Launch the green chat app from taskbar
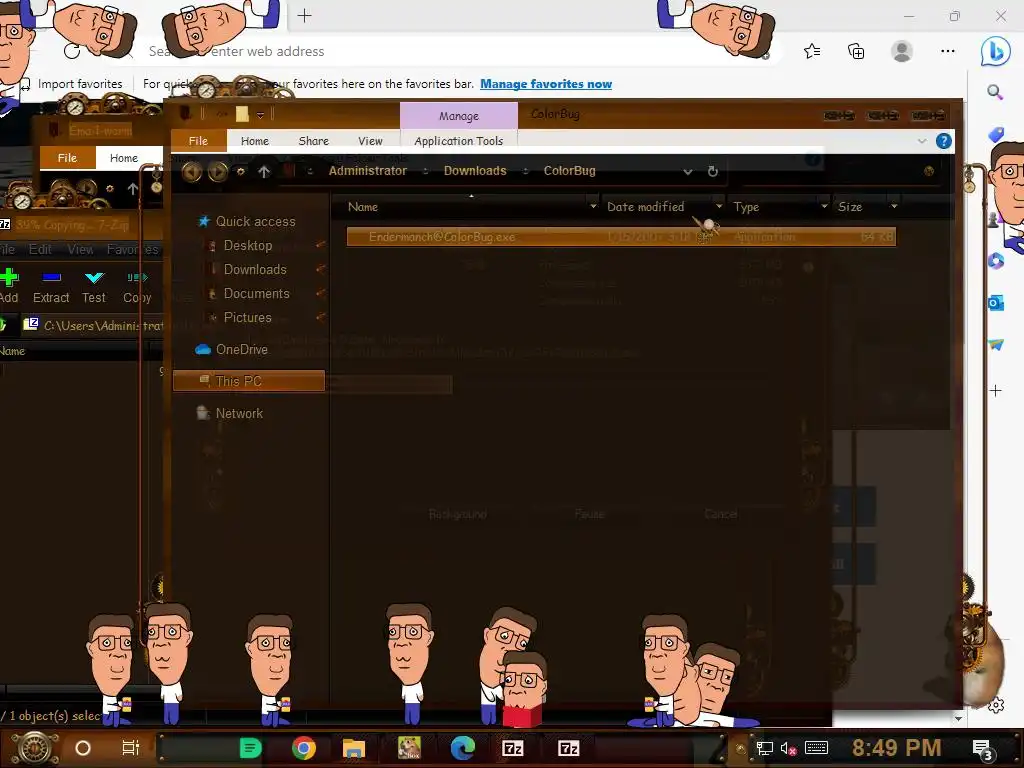Image resolution: width=1024 pixels, height=768 pixels. (x=251, y=748)
